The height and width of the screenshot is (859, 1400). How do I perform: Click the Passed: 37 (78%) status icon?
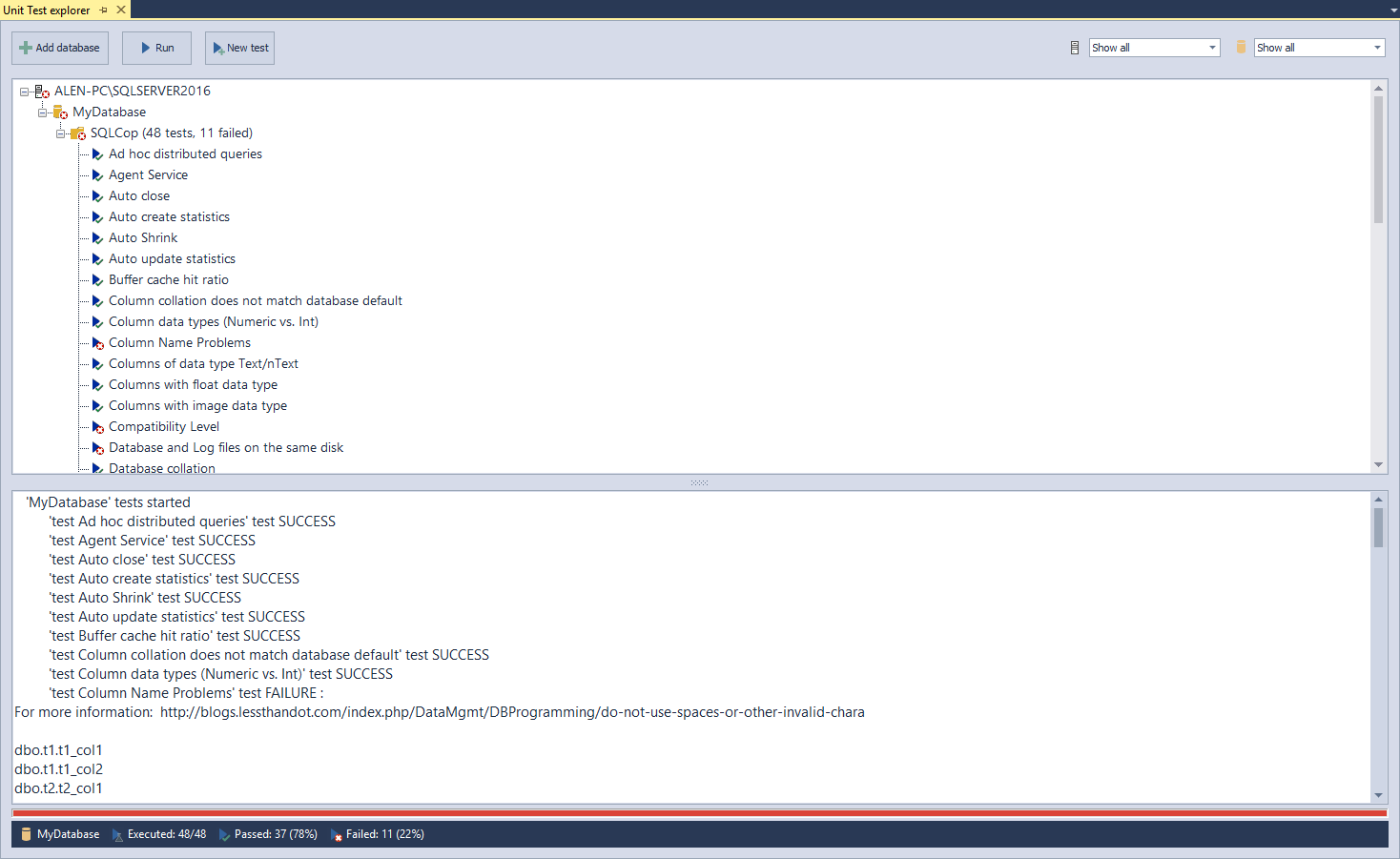coord(224,834)
